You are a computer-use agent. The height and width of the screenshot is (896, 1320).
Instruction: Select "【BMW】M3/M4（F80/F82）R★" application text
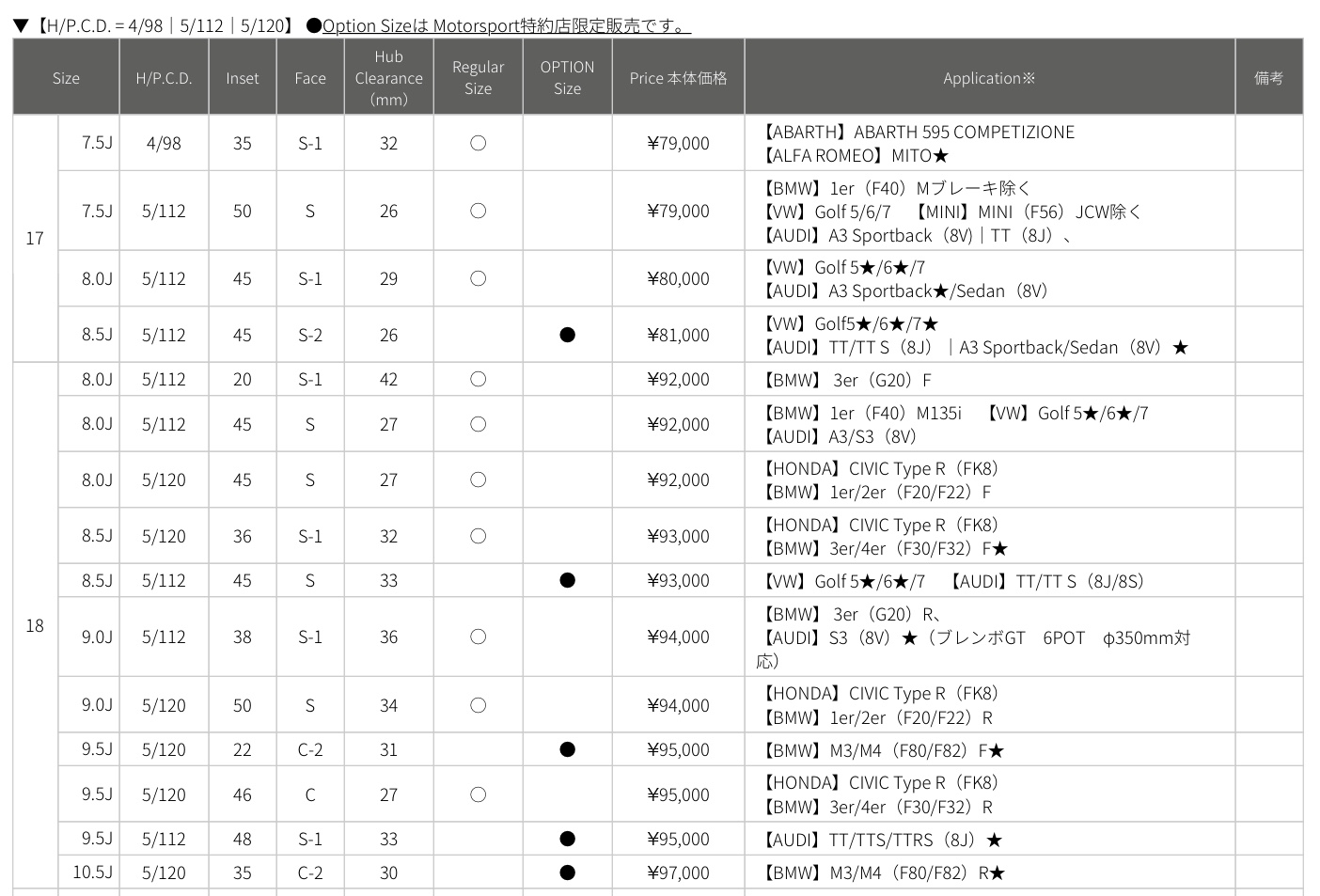(882, 872)
